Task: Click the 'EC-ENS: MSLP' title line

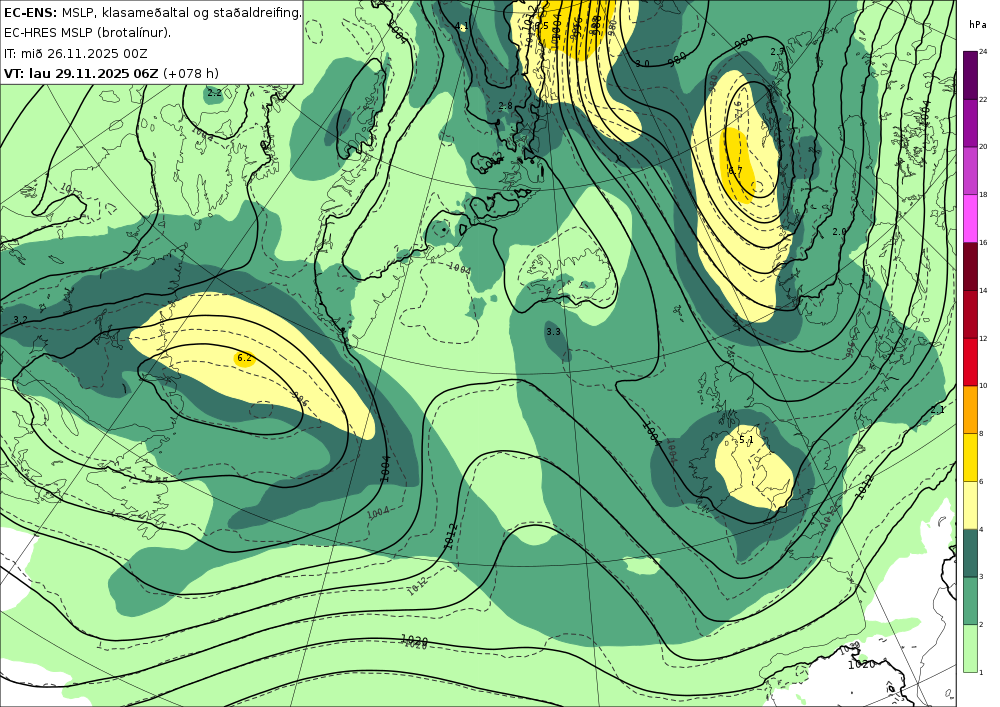Action: pos(152,12)
